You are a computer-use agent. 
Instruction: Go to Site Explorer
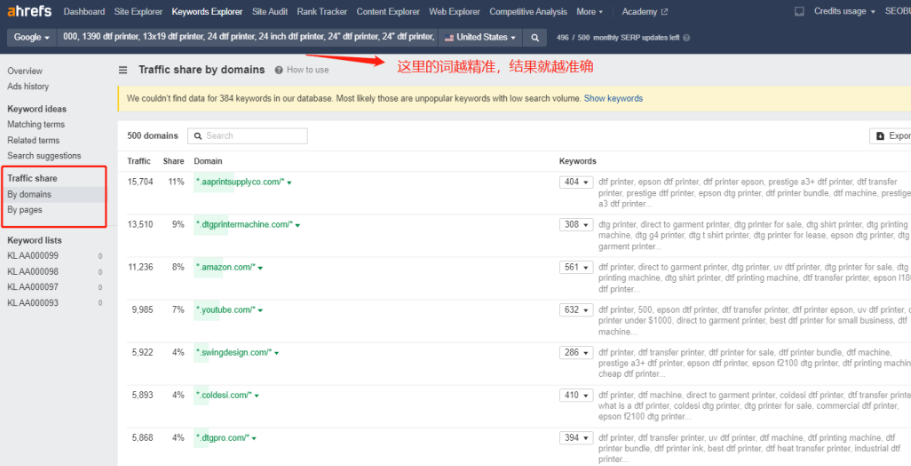point(138,12)
